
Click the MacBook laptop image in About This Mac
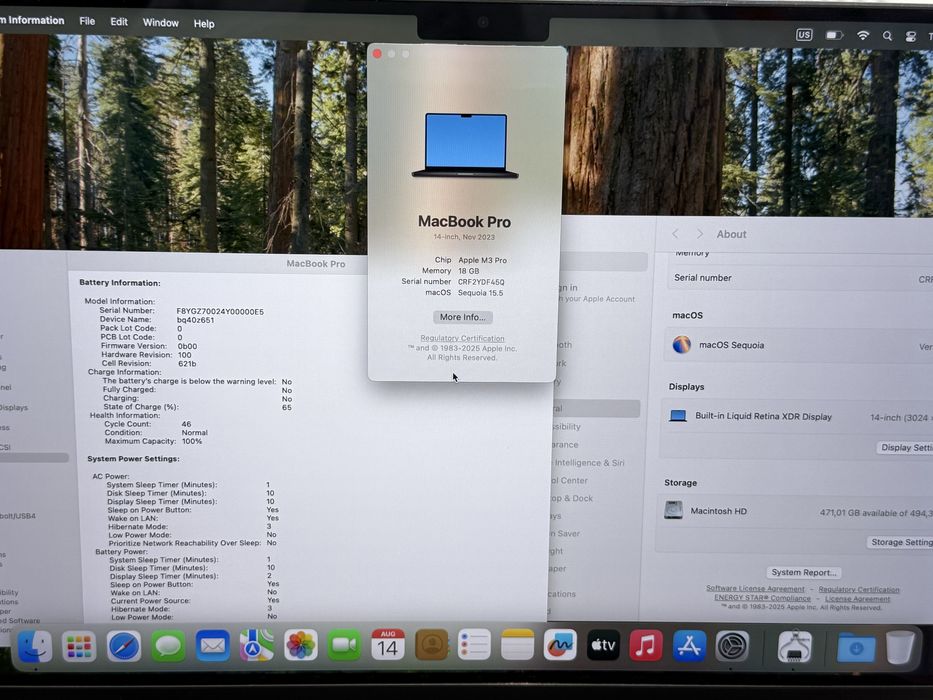pyautogui.click(x=465, y=146)
